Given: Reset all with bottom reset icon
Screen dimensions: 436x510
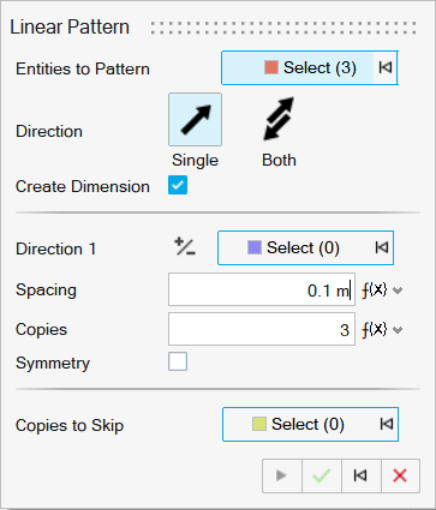Looking at the screenshot, I should 361,476.
